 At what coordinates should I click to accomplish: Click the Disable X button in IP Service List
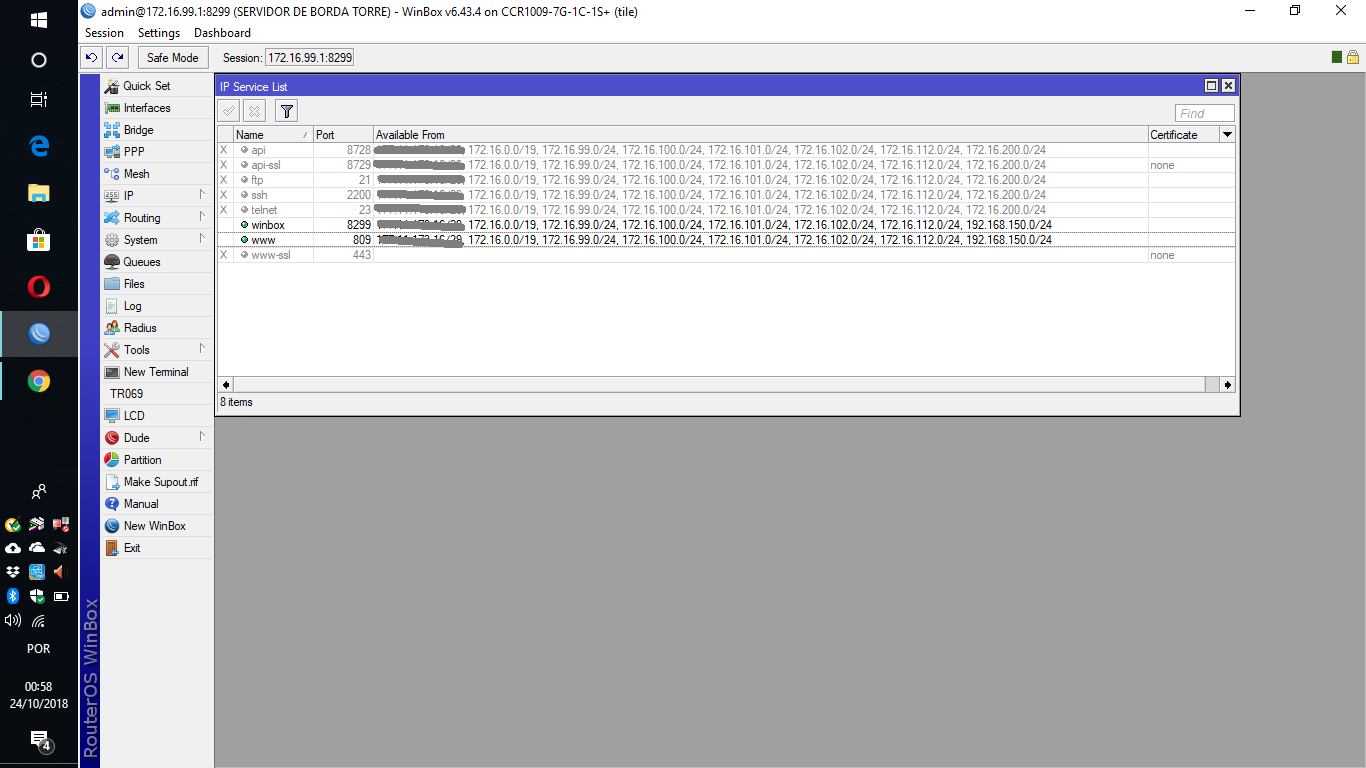click(x=255, y=111)
